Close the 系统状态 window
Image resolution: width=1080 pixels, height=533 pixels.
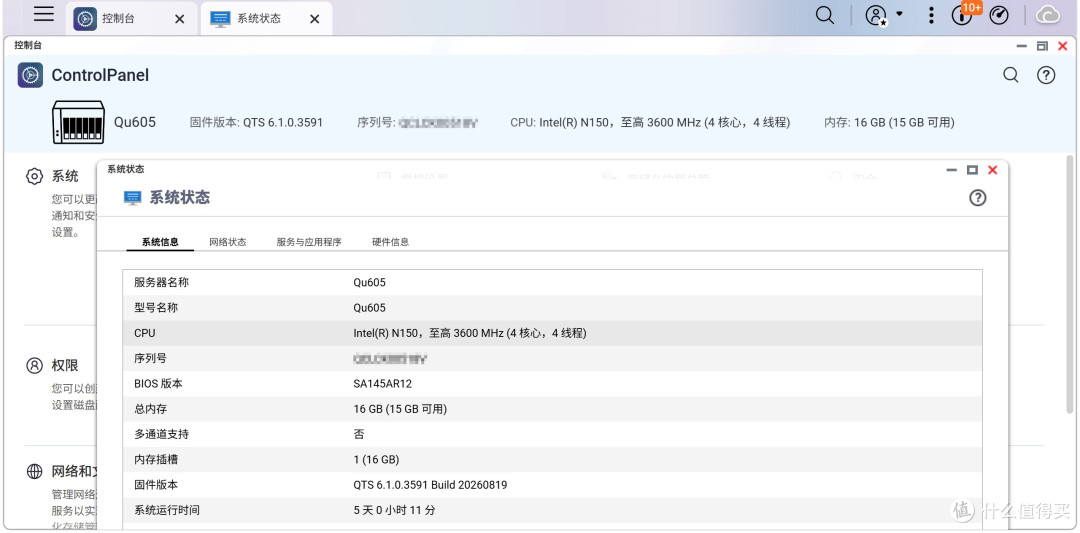pos(993,170)
